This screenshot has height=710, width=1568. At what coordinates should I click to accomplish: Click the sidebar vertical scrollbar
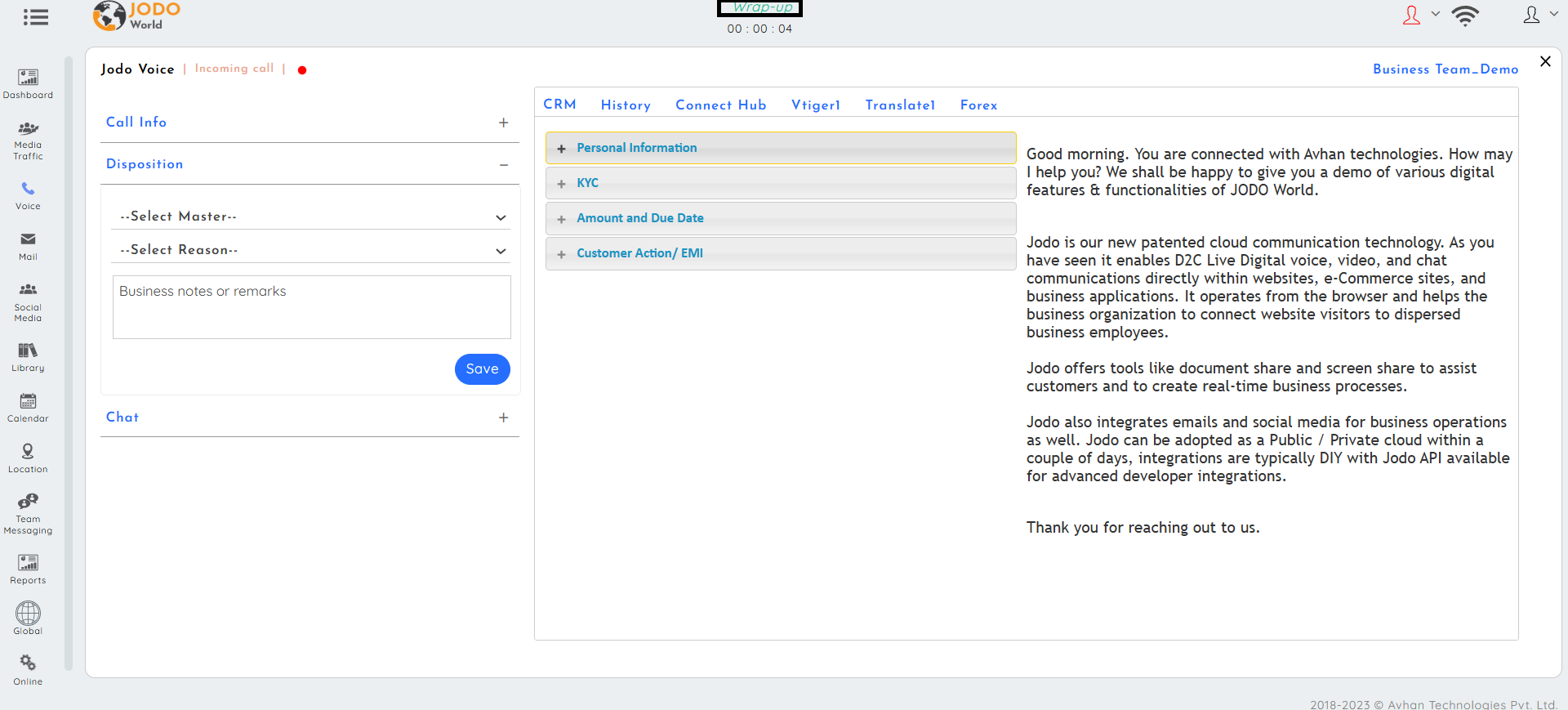coord(69,364)
